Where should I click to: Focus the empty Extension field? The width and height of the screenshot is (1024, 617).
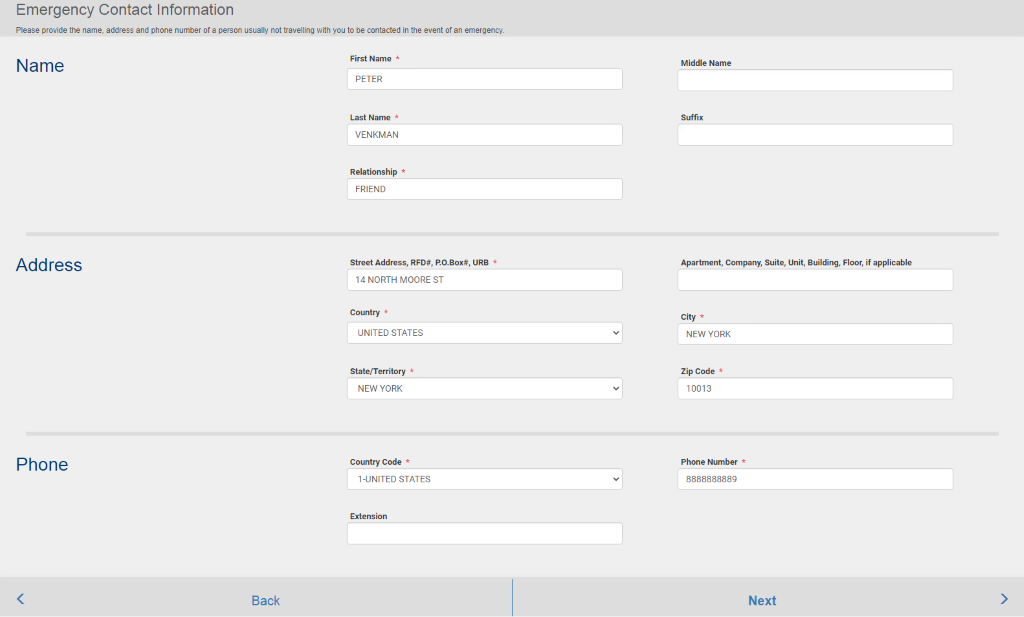tap(484, 534)
